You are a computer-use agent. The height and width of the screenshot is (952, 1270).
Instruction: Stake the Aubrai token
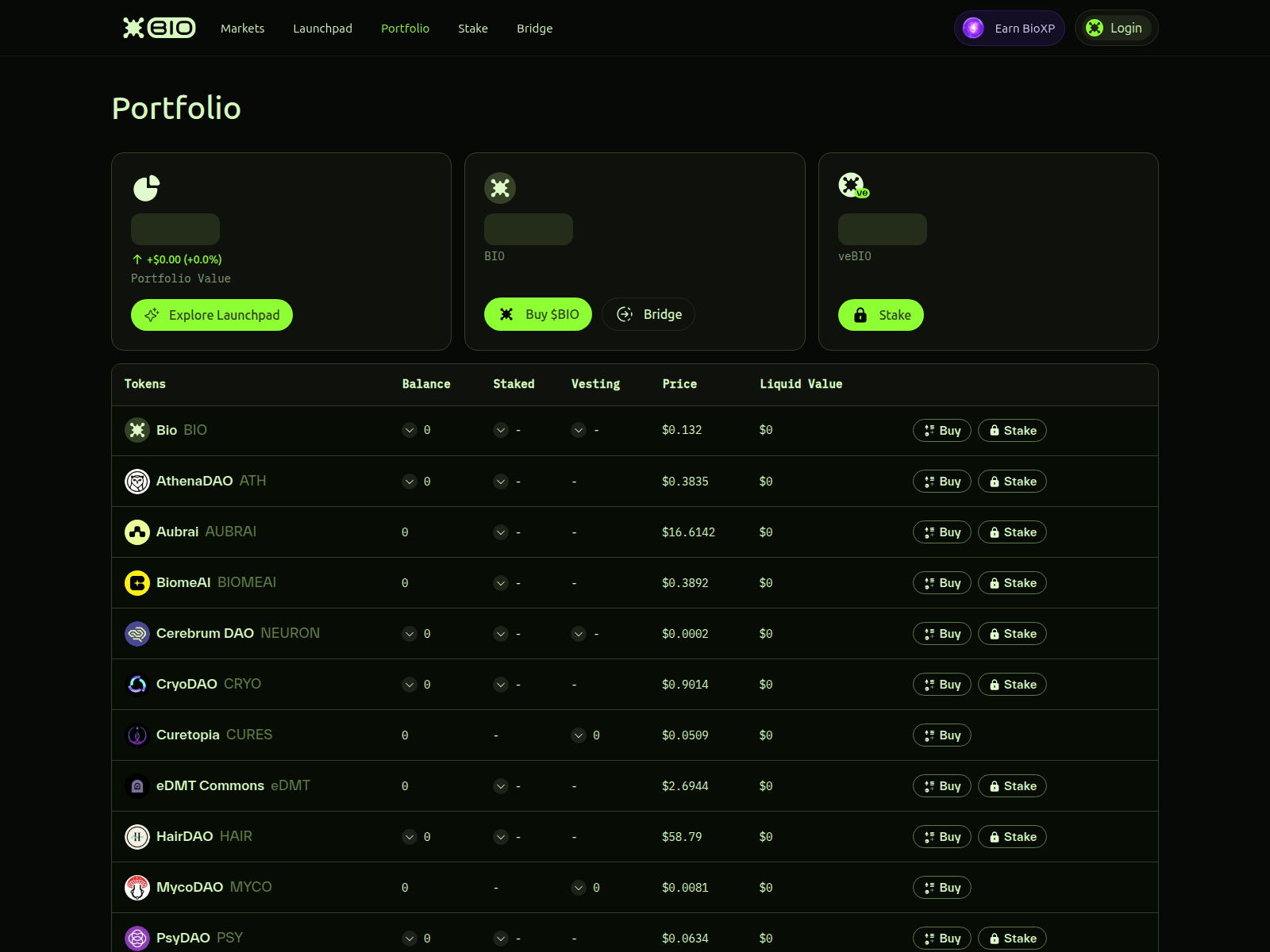tap(1012, 532)
